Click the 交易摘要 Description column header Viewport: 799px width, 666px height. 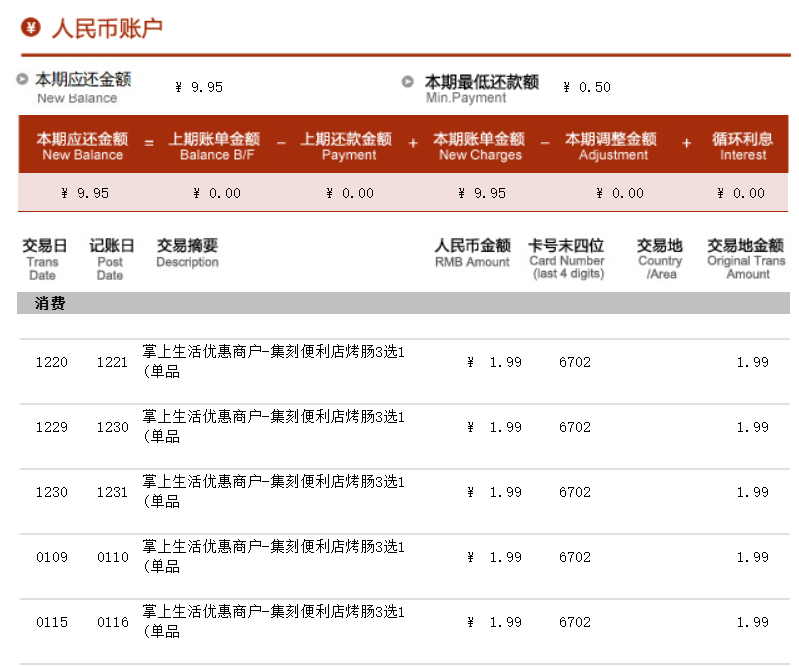tap(187, 253)
